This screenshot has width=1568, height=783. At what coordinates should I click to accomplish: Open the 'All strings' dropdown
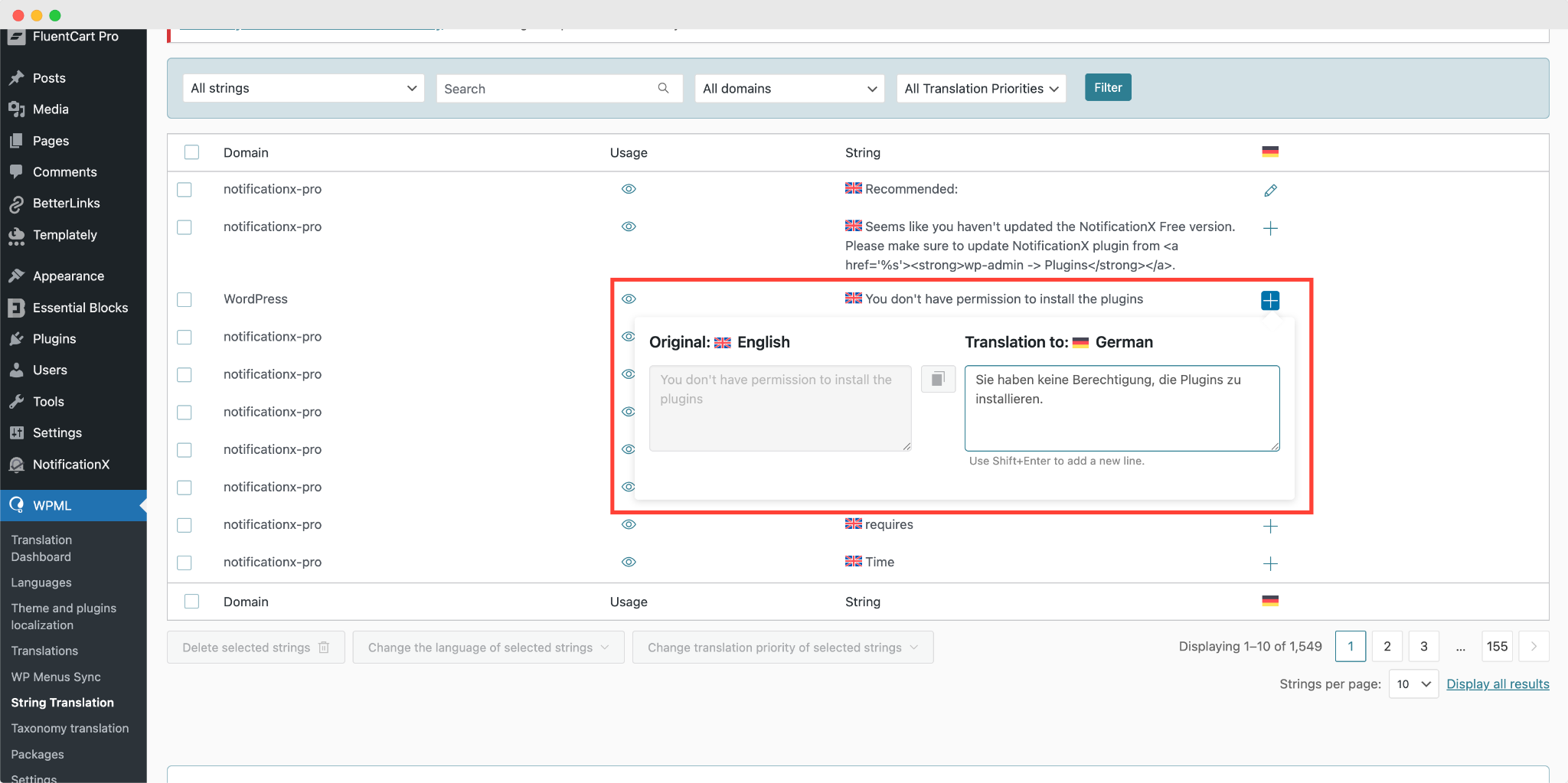click(x=303, y=88)
